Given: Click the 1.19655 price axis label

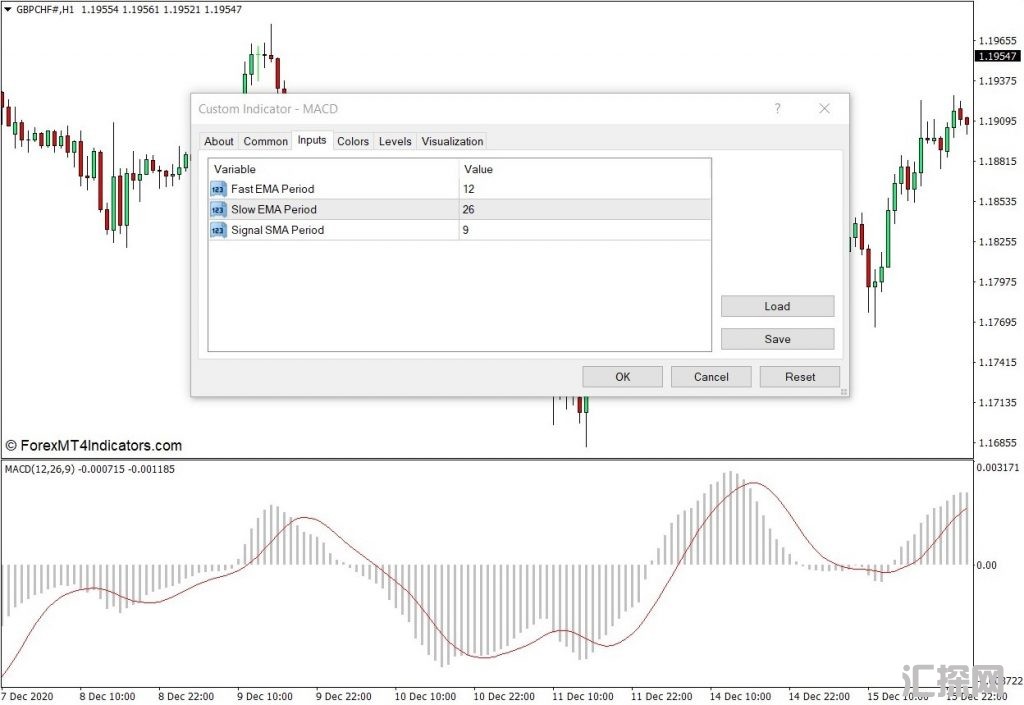Looking at the screenshot, I should pos(997,40).
